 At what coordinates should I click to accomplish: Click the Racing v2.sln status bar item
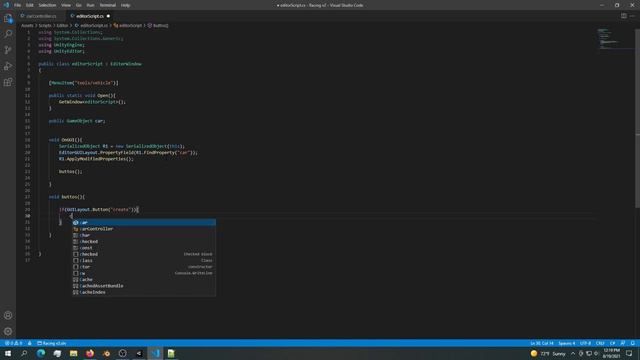(x=52, y=343)
